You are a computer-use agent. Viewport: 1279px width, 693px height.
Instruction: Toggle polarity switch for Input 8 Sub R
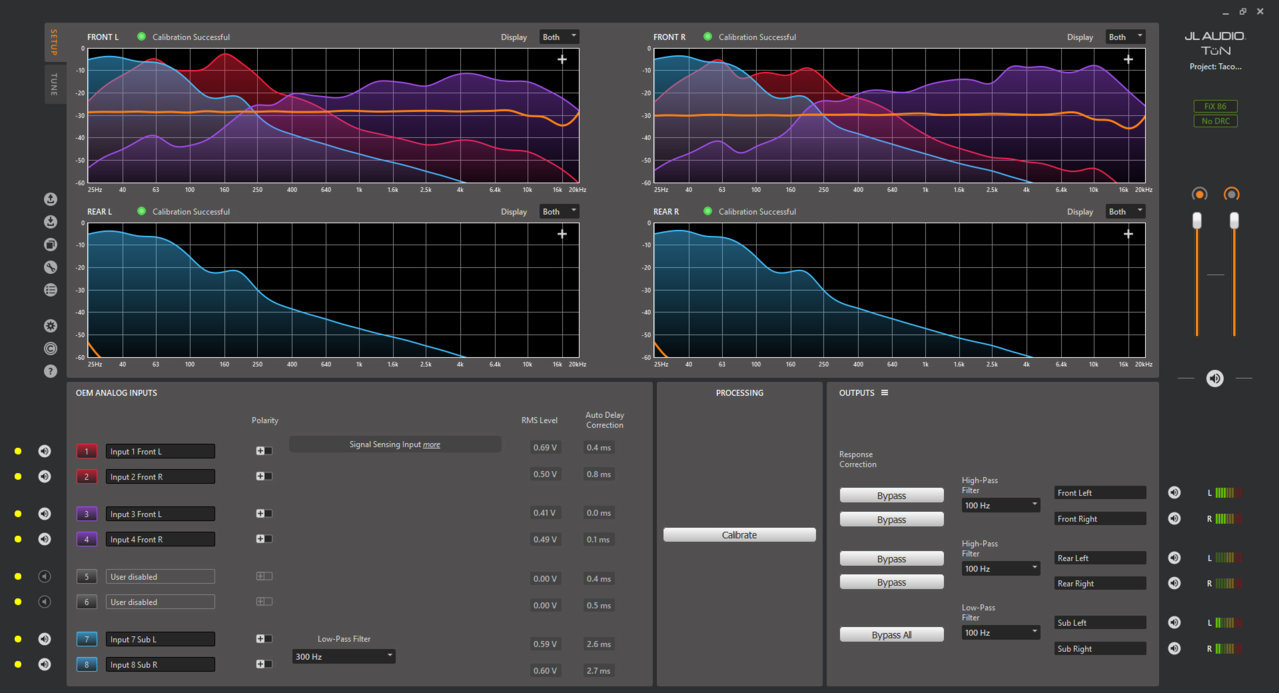[x=264, y=664]
